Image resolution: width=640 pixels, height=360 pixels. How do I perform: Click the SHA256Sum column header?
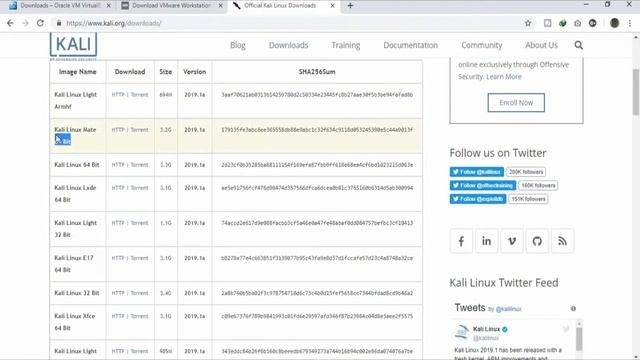pyautogui.click(x=317, y=72)
